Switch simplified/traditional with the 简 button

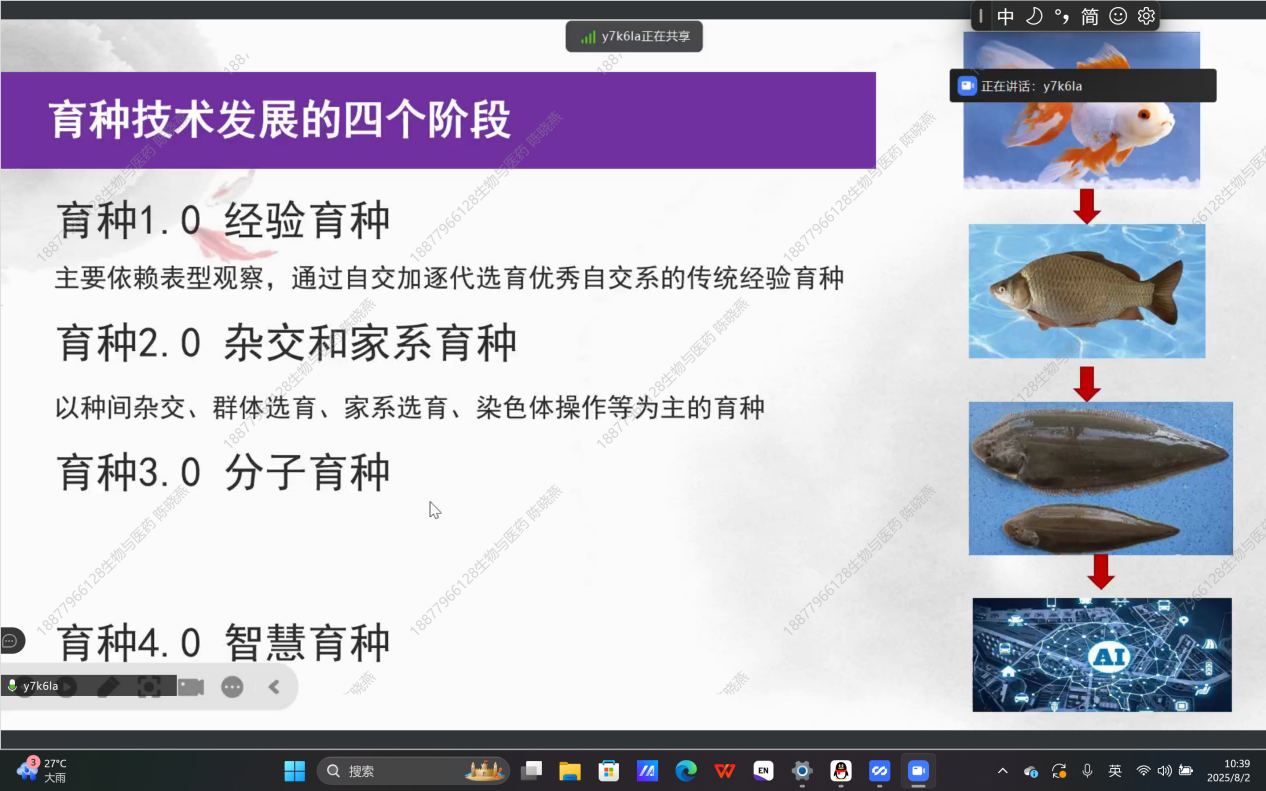(1090, 16)
